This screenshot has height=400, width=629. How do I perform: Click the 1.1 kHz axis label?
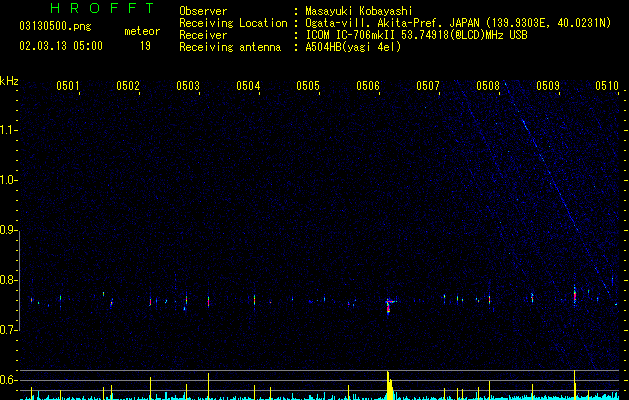[x=8, y=130]
